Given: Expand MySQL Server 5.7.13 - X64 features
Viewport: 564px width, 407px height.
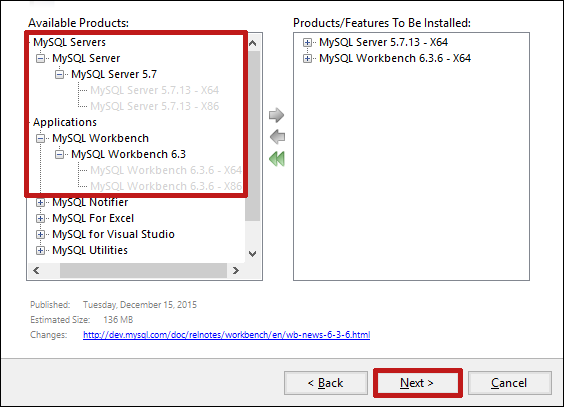Looking at the screenshot, I should click(x=307, y=42).
